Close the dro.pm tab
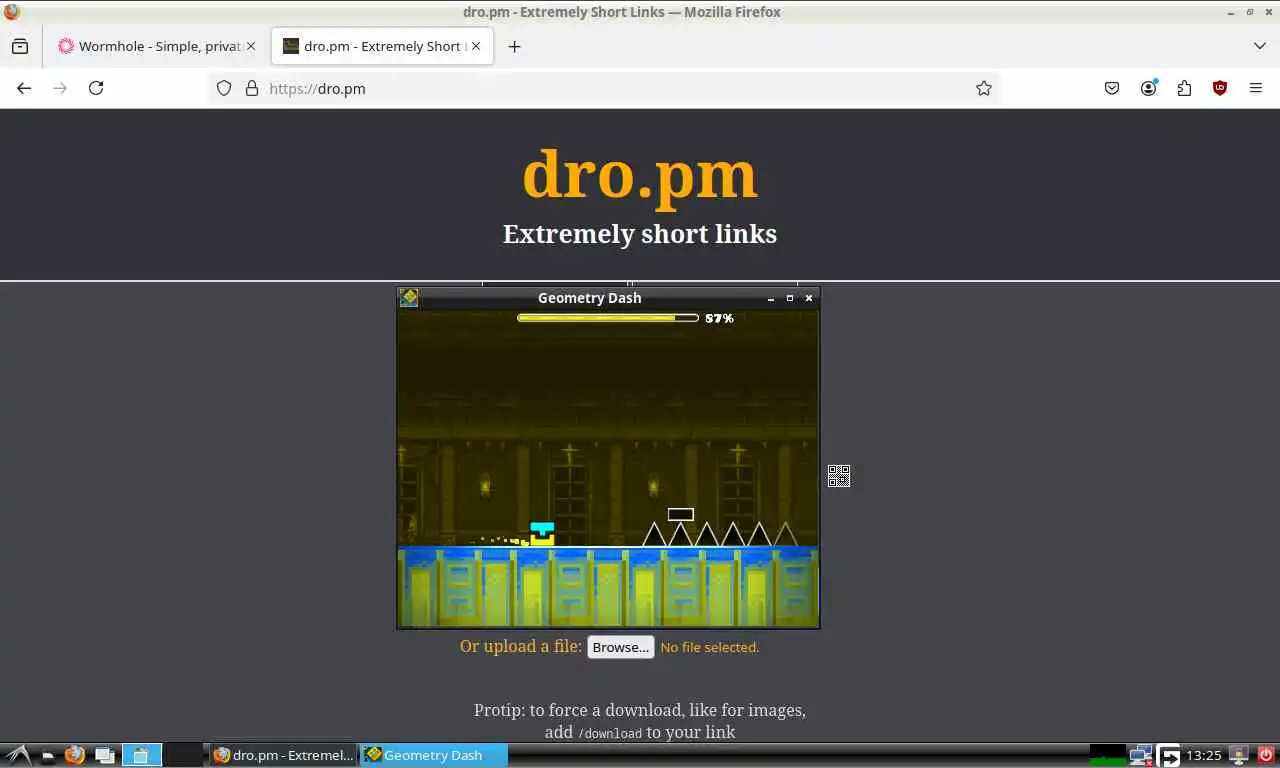The width and height of the screenshot is (1280, 768). [476, 46]
